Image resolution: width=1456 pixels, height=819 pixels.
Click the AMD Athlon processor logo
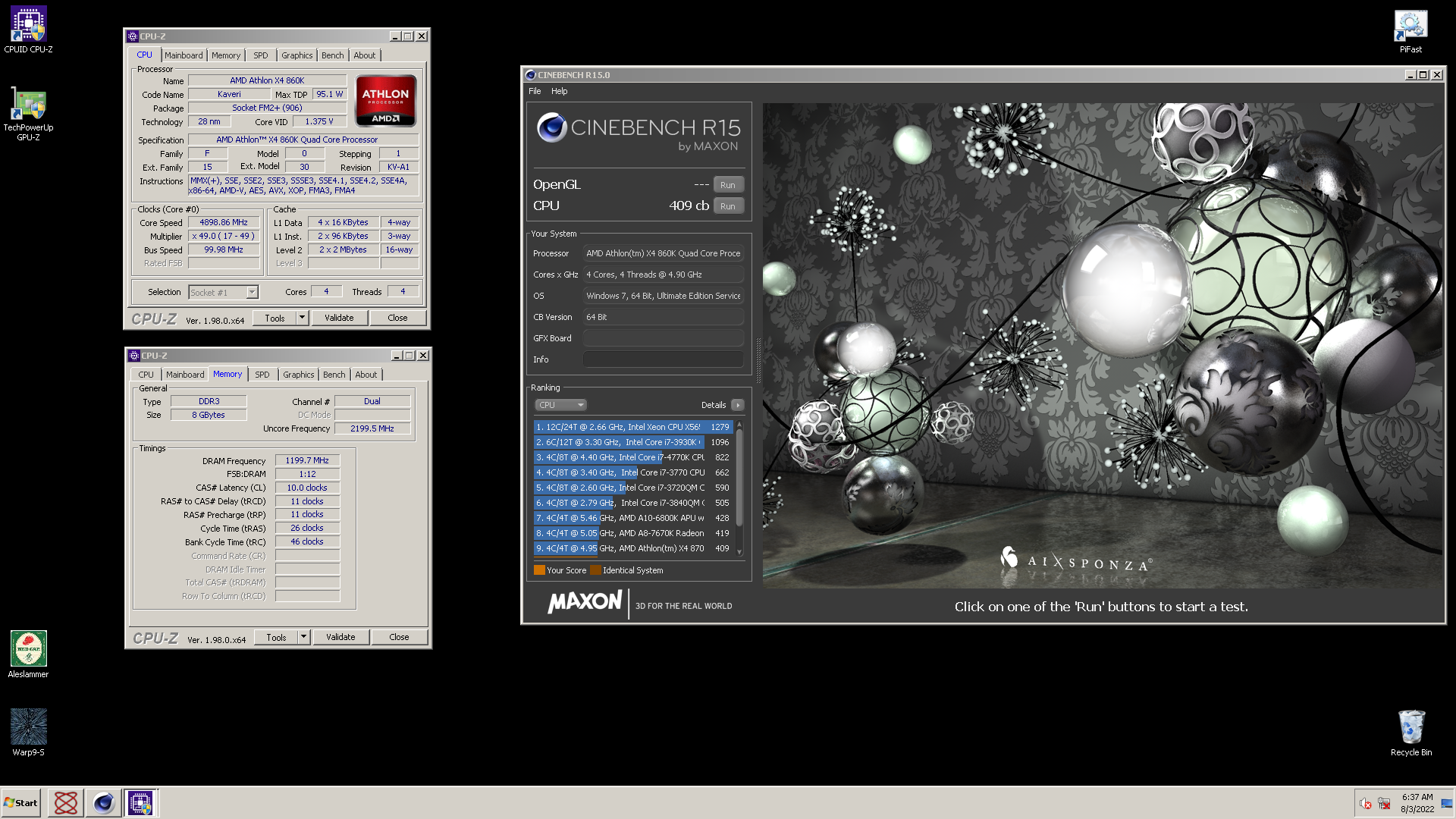pyautogui.click(x=385, y=101)
